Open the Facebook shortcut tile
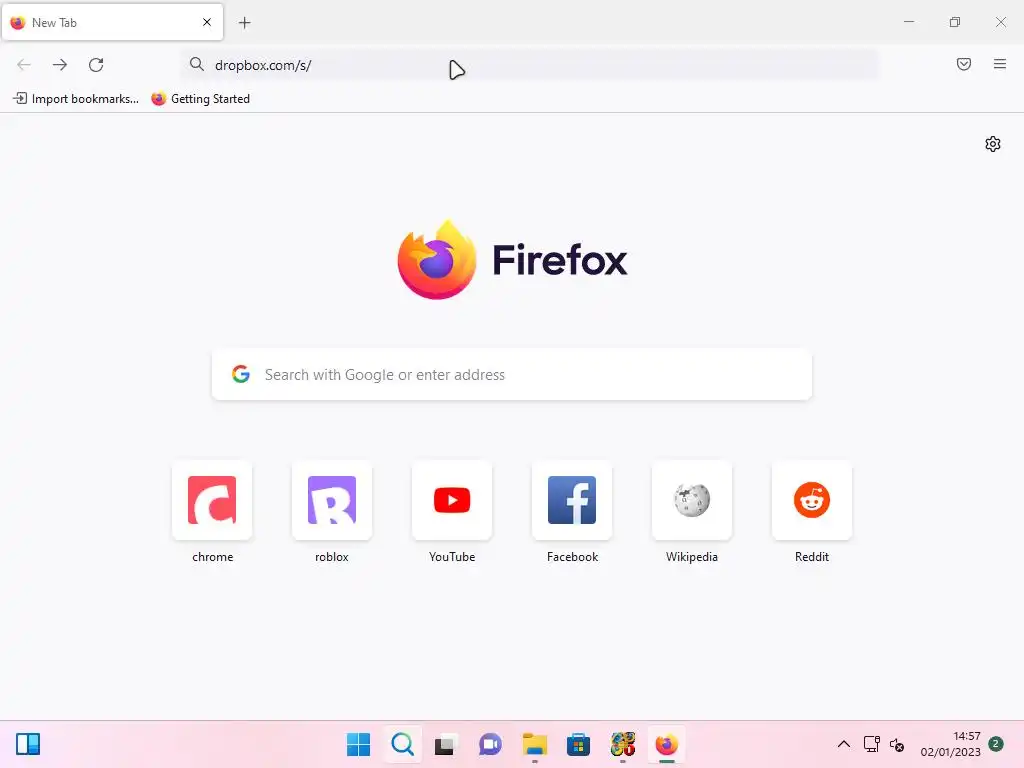This screenshot has height=768, width=1024. (x=572, y=500)
